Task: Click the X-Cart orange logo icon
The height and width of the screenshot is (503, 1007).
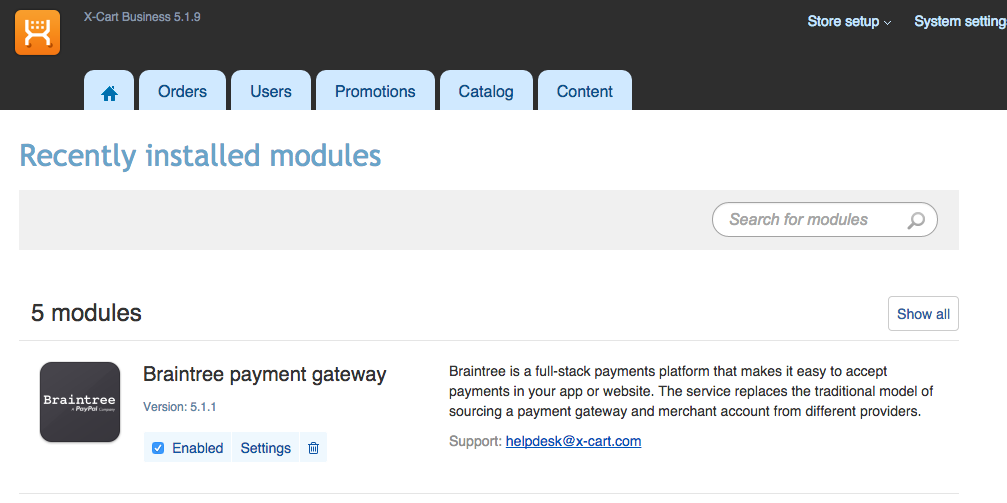Action: tap(37, 33)
